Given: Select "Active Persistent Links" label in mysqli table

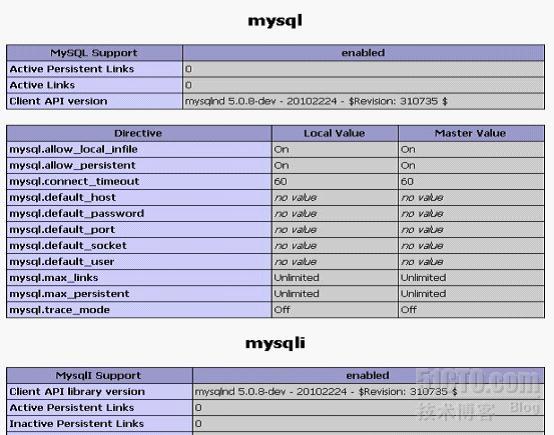Looking at the screenshot, I should [x=72, y=407].
